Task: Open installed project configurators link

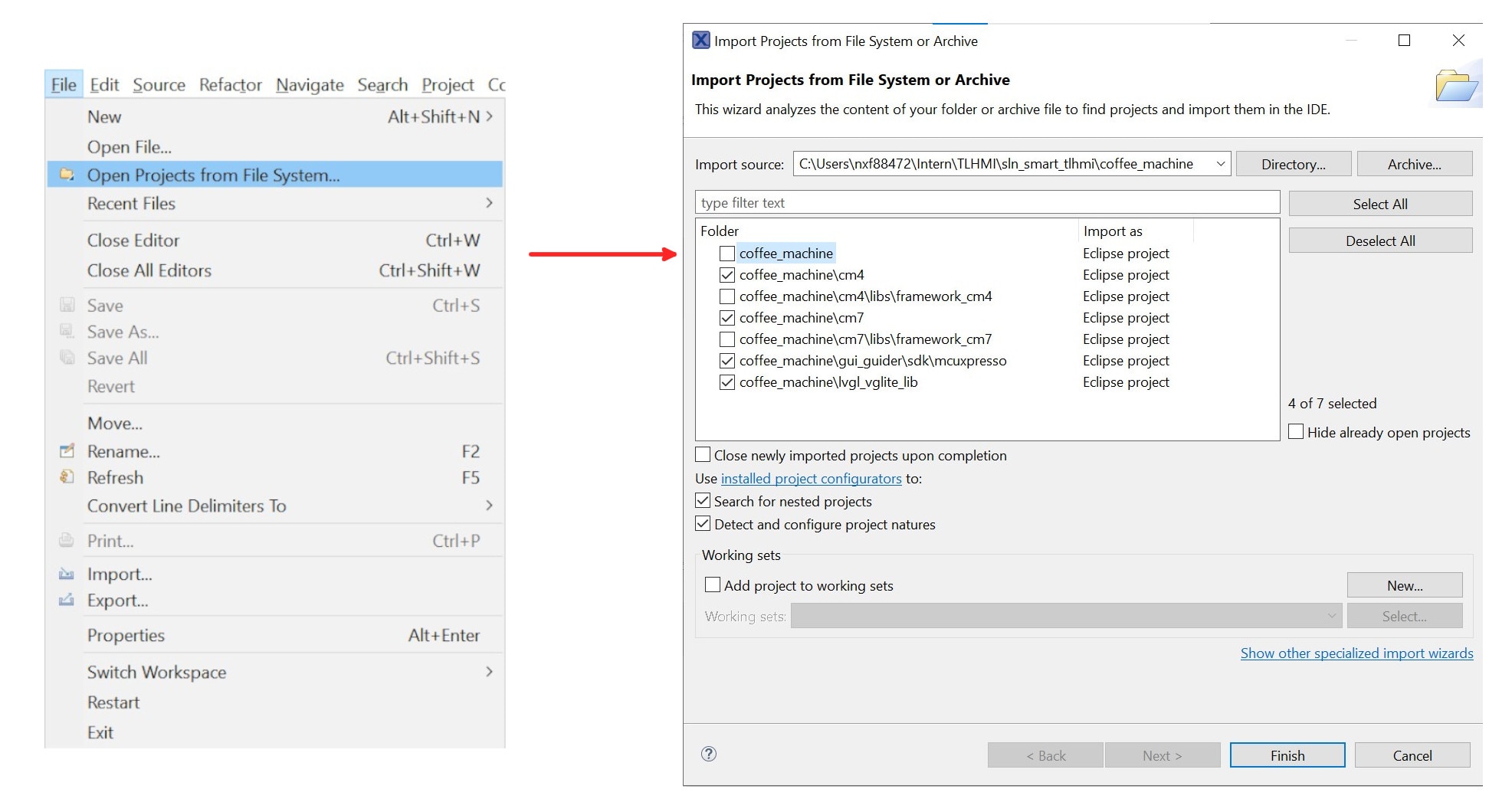Action: (x=811, y=479)
